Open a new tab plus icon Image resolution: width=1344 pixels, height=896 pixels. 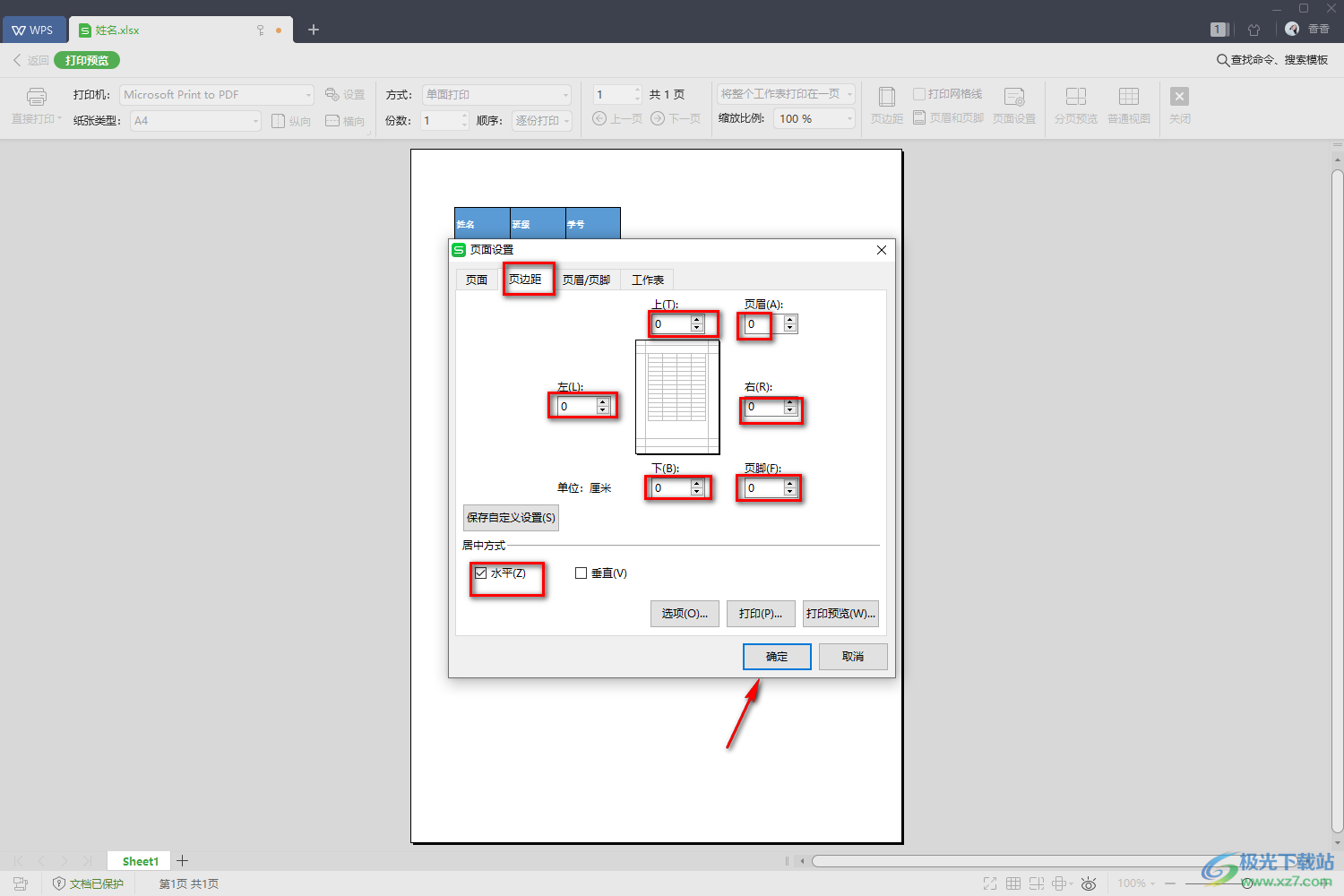point(314,30)
